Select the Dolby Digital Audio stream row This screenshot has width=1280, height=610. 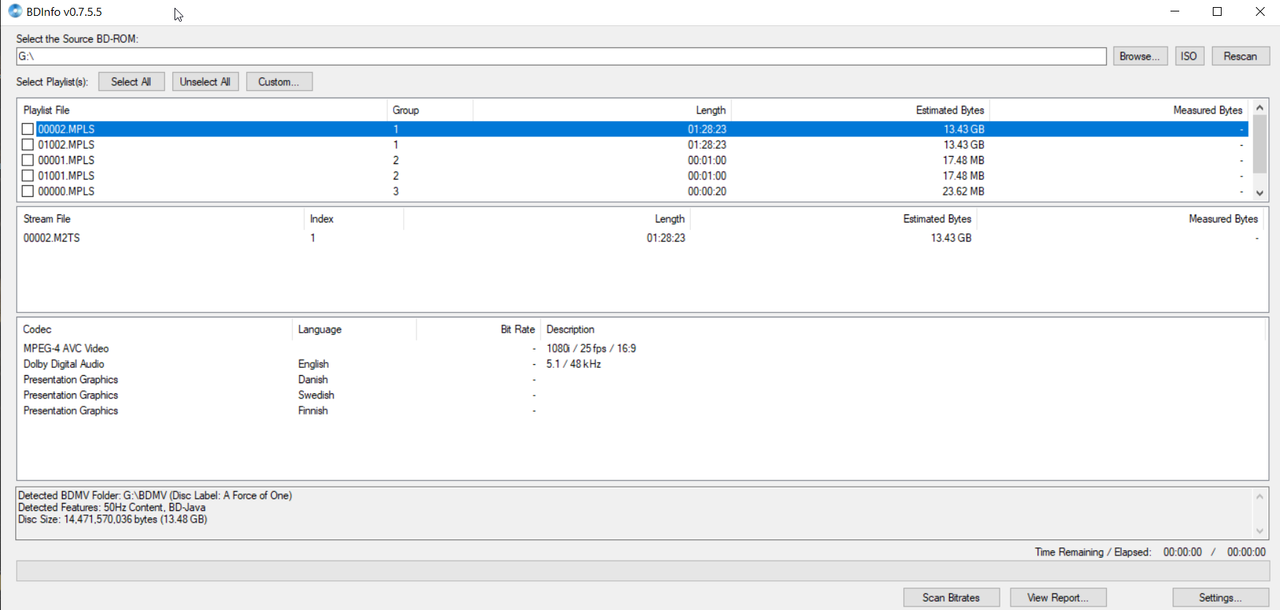(x=642, y=364)
